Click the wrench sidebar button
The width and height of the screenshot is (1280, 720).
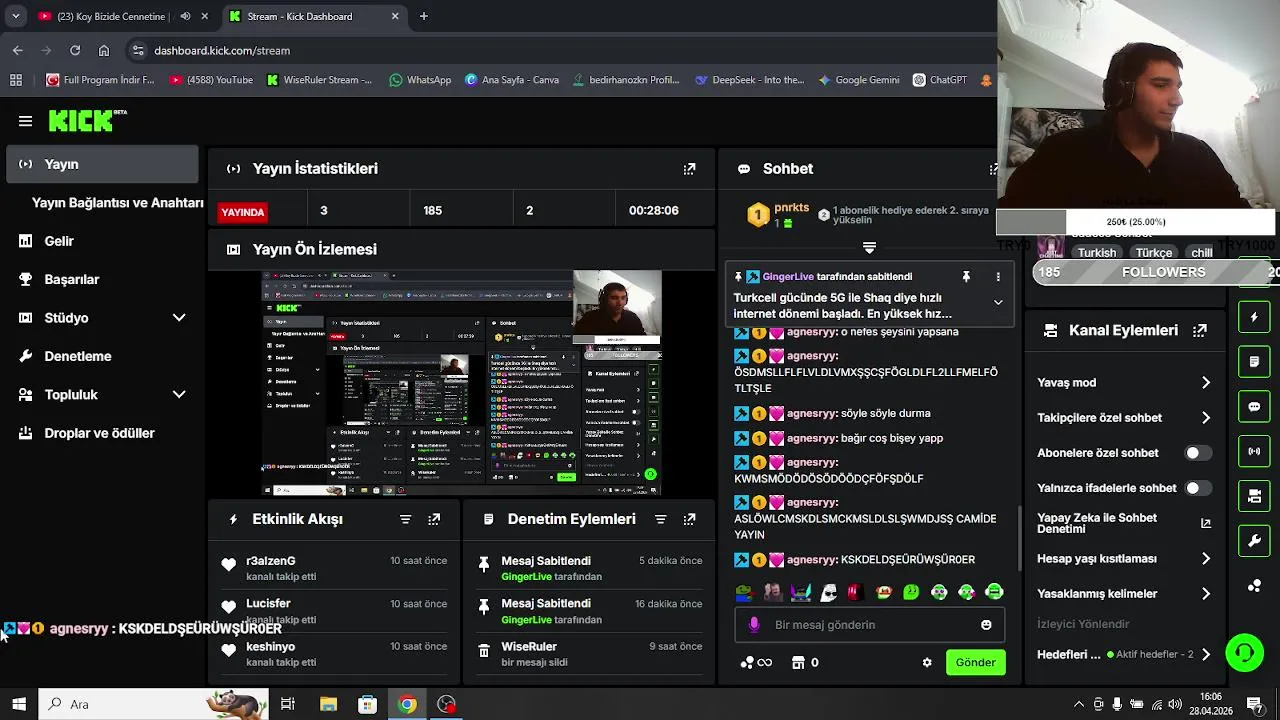click(x=1254, y=541)
